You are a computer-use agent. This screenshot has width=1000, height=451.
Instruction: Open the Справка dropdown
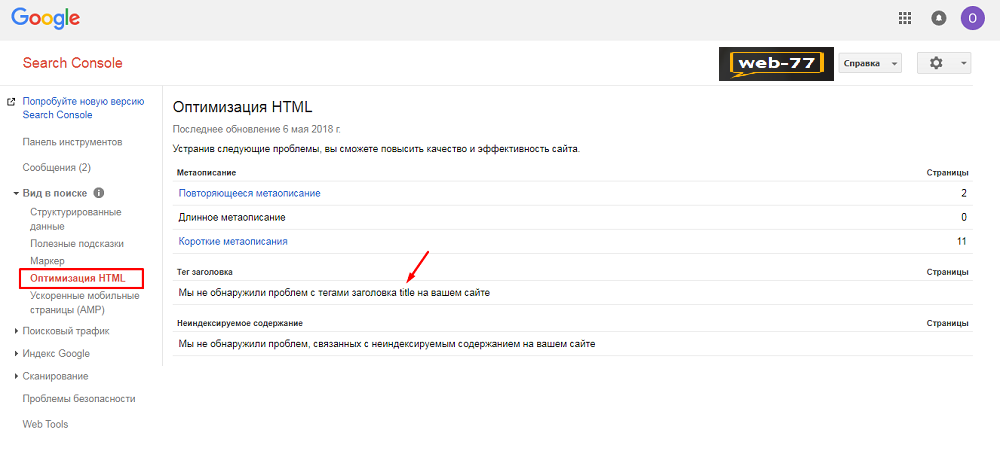pyautogui.click(x=870, y=63)
